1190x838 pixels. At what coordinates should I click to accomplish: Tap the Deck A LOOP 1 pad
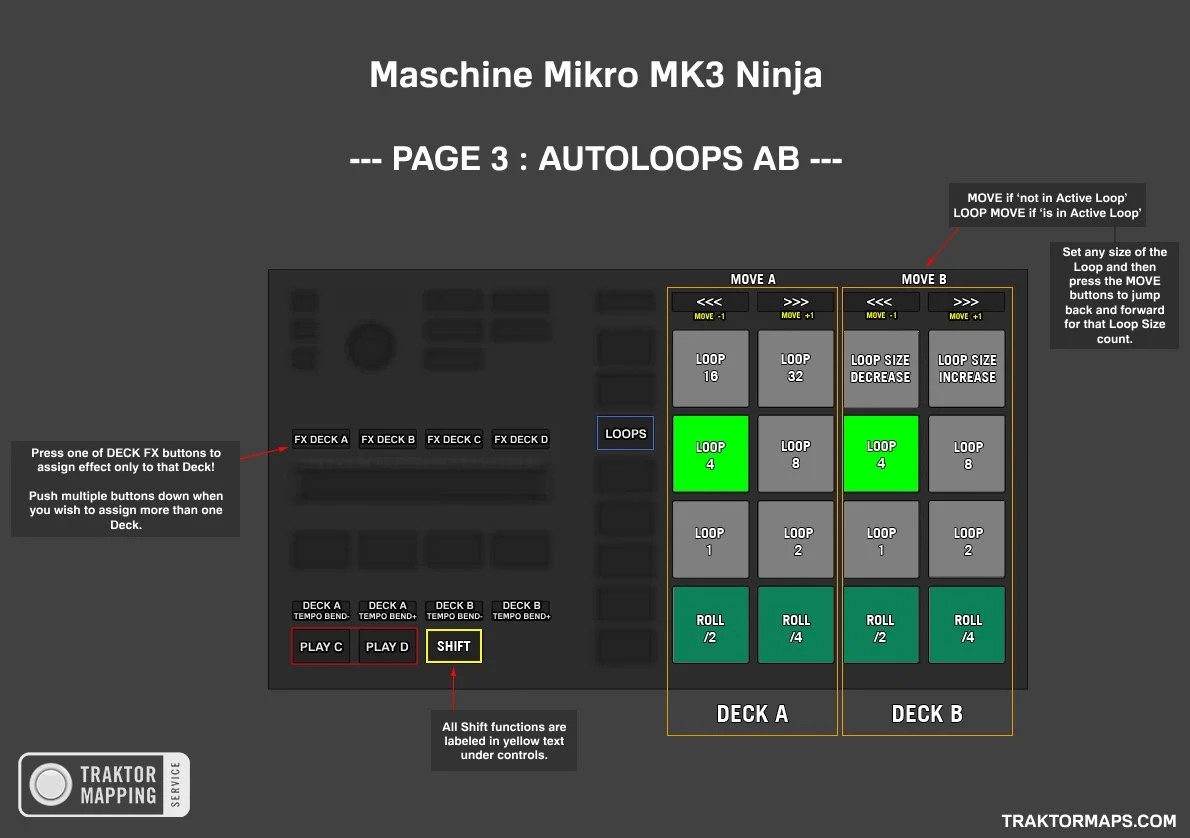[x=710, y=540]
